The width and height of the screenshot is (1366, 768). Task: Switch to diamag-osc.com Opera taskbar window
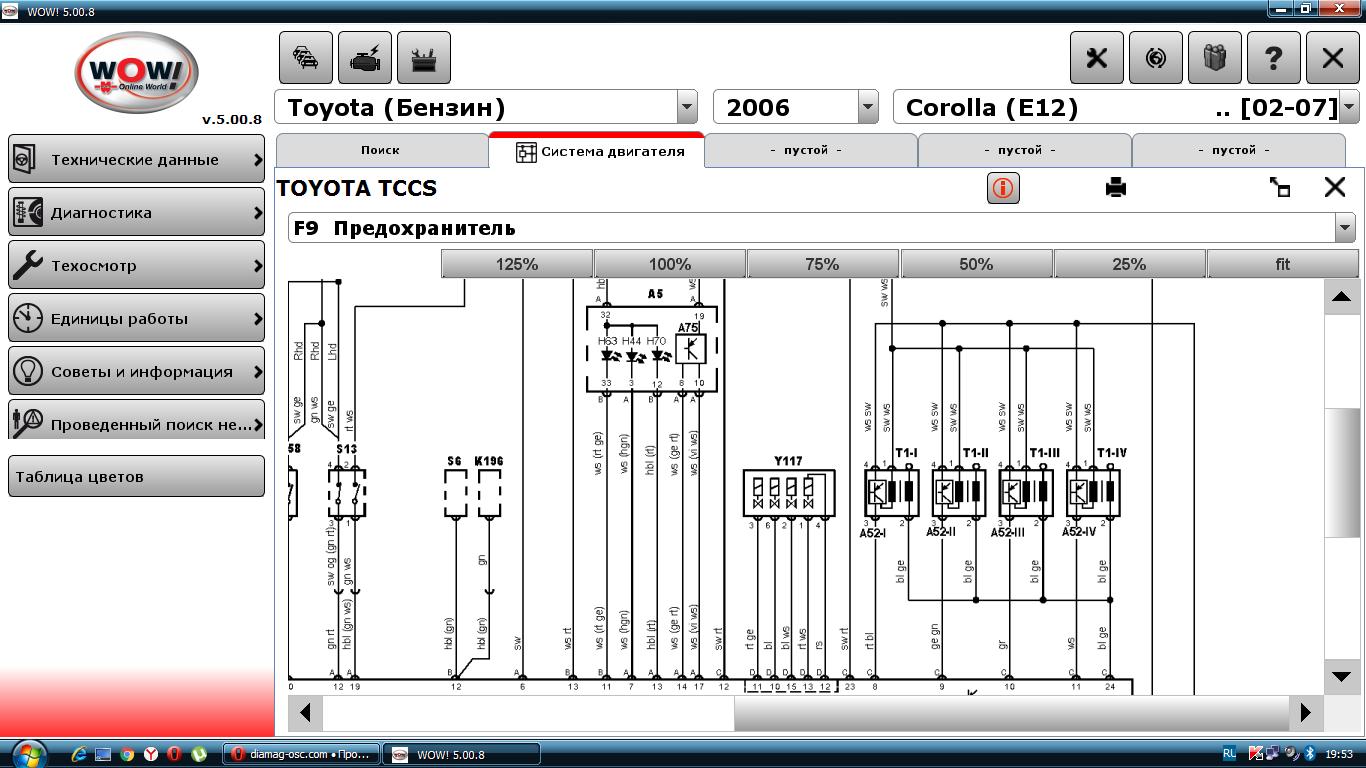(300, 754)
